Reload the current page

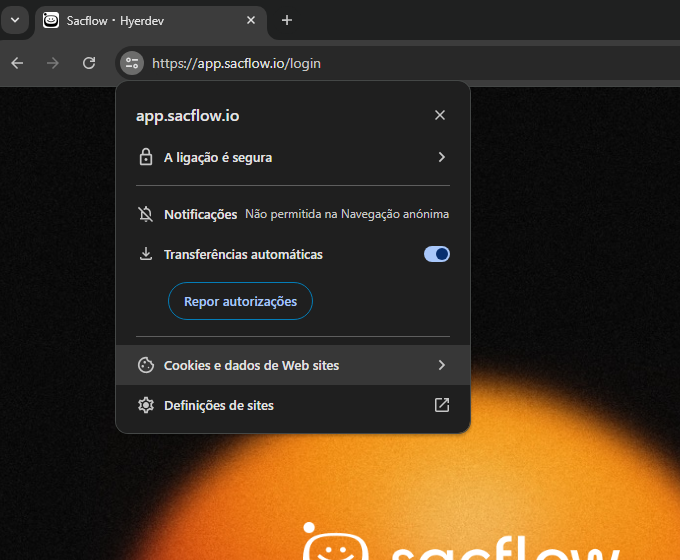89,63
